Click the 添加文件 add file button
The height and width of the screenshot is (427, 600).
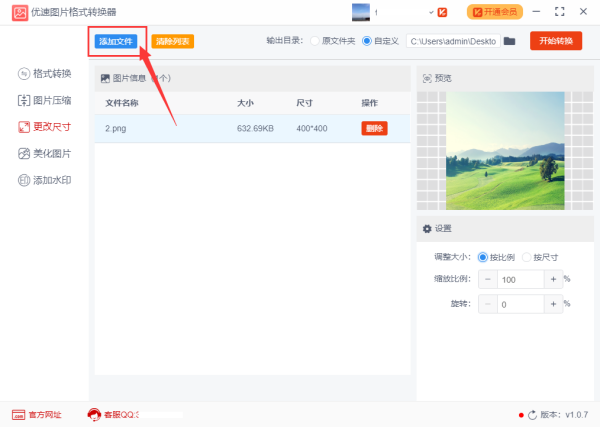[x=116, y=41]
